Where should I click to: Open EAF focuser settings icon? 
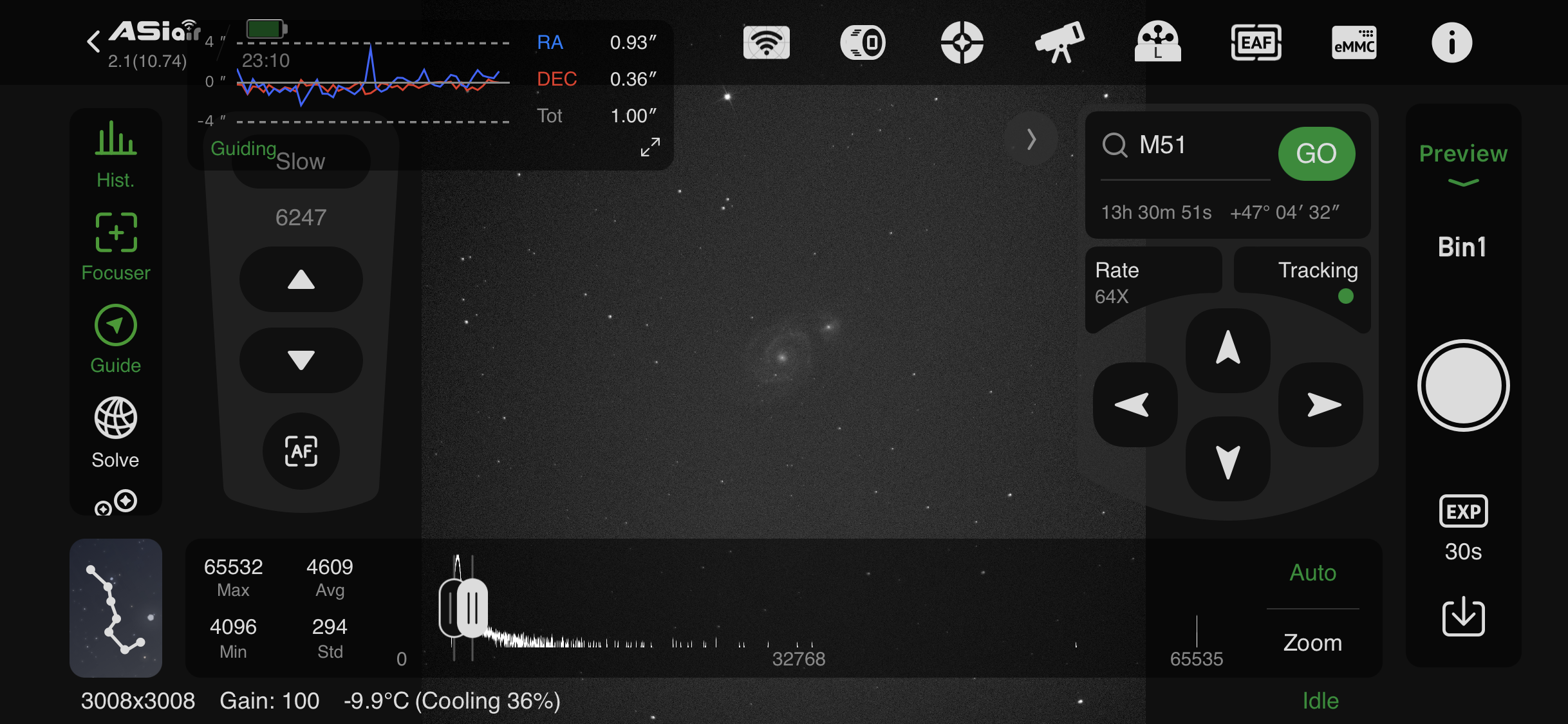[1256, 42]
